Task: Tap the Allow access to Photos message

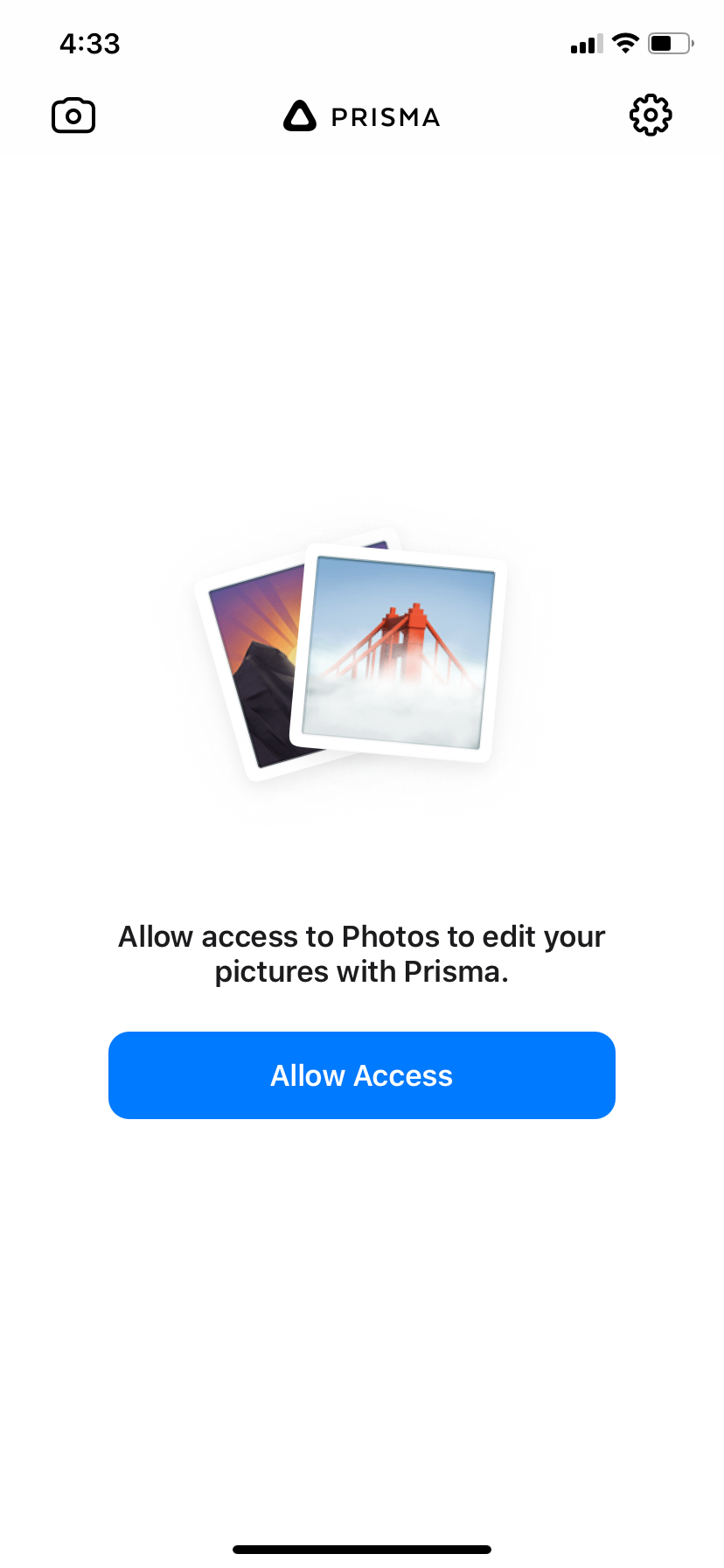Action: pyautogui.click(x=362, y=954)
